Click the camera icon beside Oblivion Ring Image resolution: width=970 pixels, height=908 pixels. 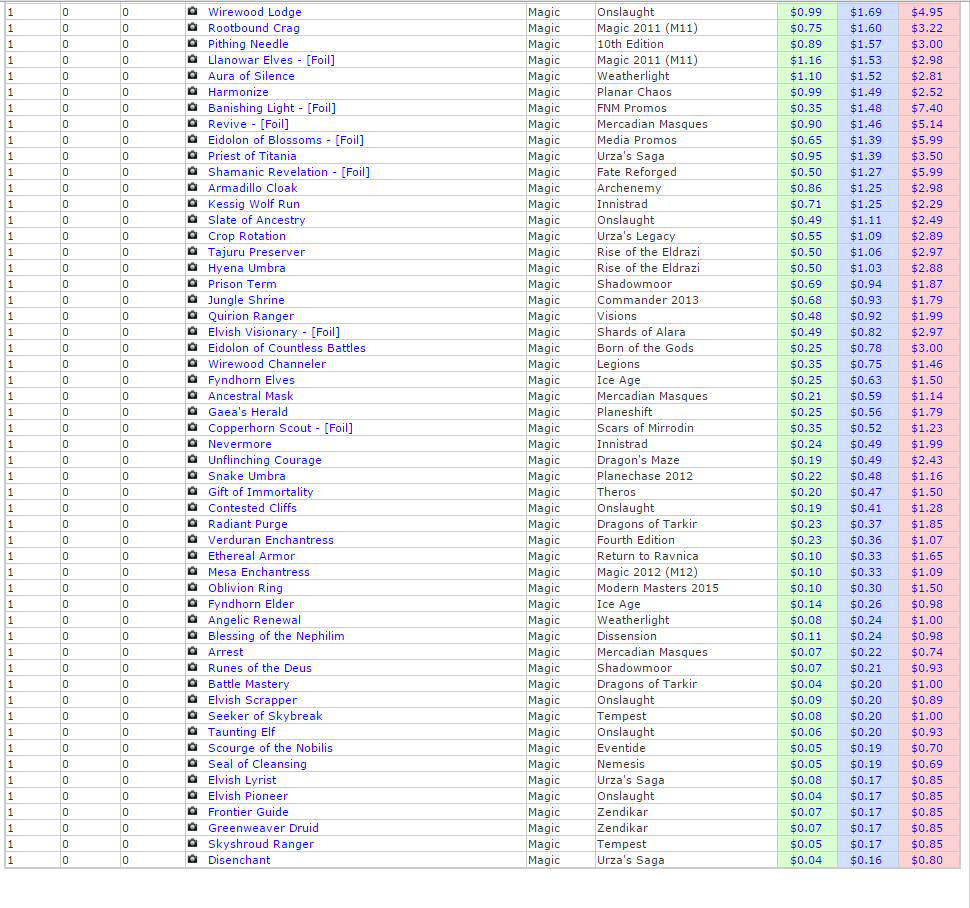(x=192, y=587)
